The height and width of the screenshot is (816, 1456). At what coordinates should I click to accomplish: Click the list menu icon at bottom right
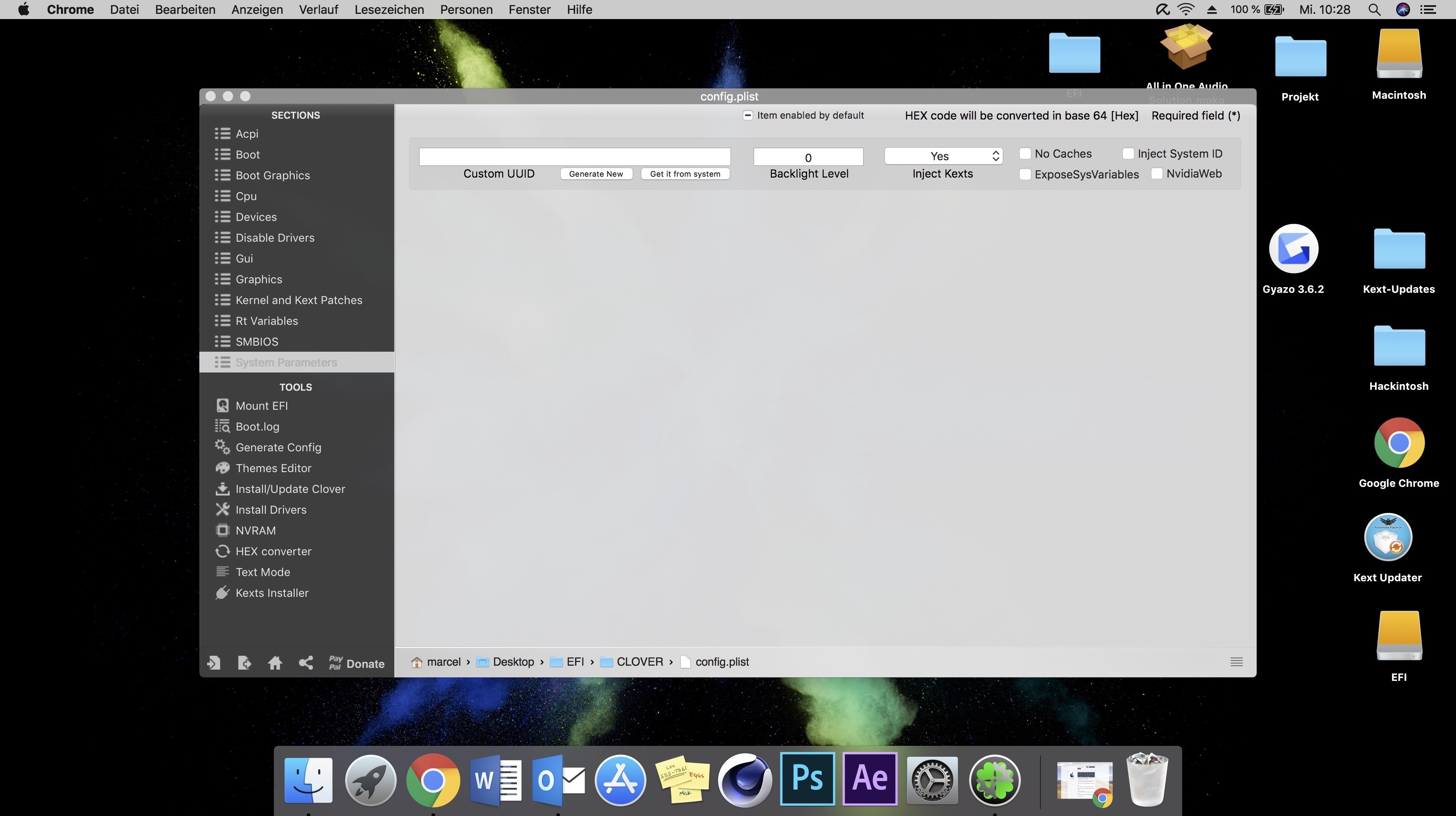pos(1236,662)
